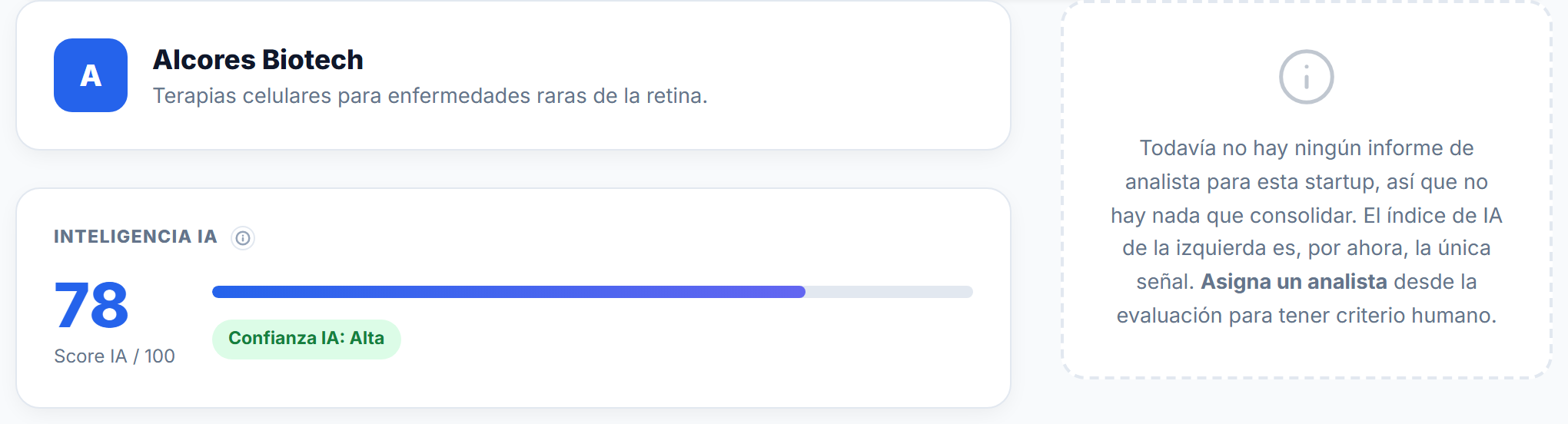Click the "Confianza IA: Alta" badge

coord(307,339)
